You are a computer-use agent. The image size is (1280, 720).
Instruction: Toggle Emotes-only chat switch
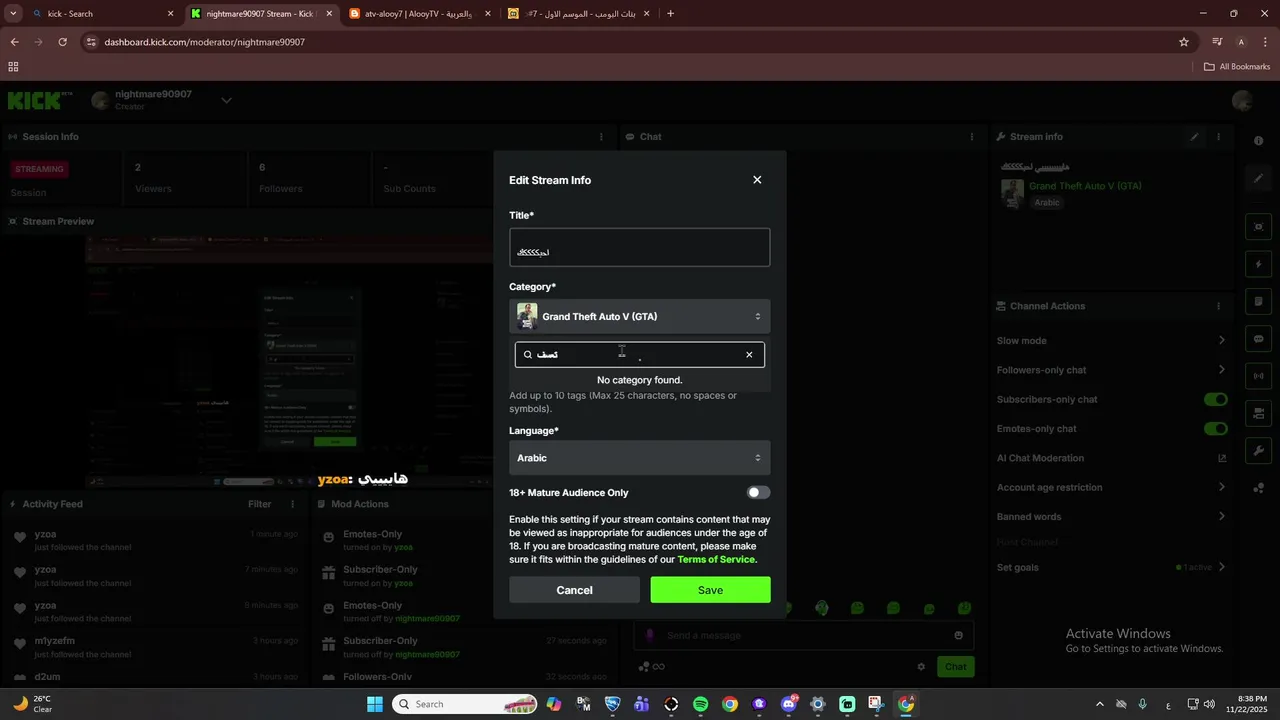pyautogui.click(x=1215, y=429)
